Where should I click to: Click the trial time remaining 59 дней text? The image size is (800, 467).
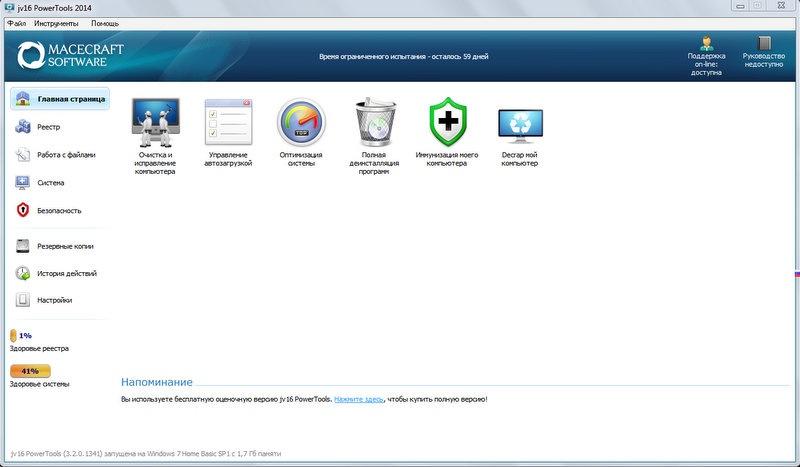[404, 57]
